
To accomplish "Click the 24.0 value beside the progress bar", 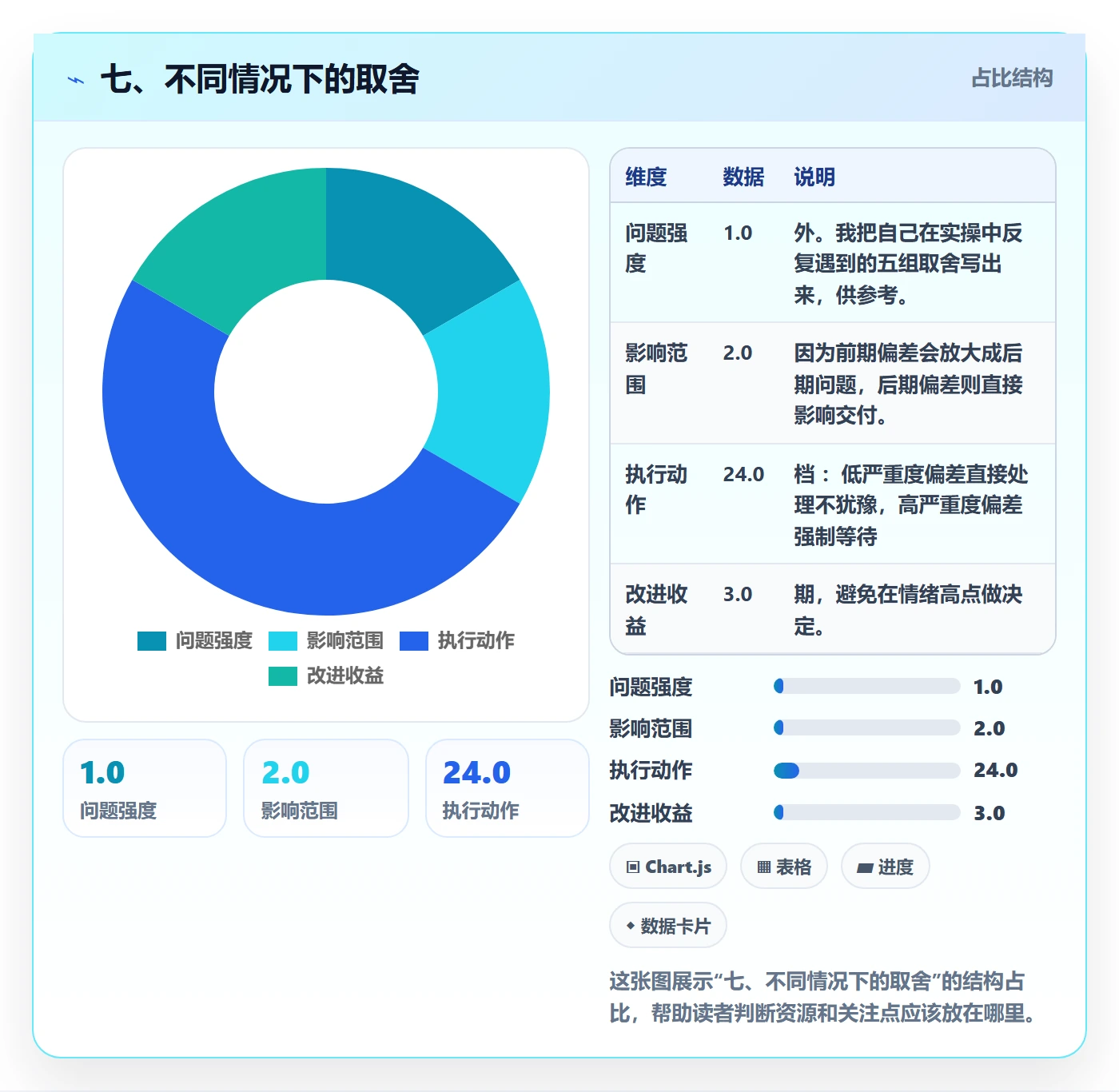I will [x=995, y=771].
